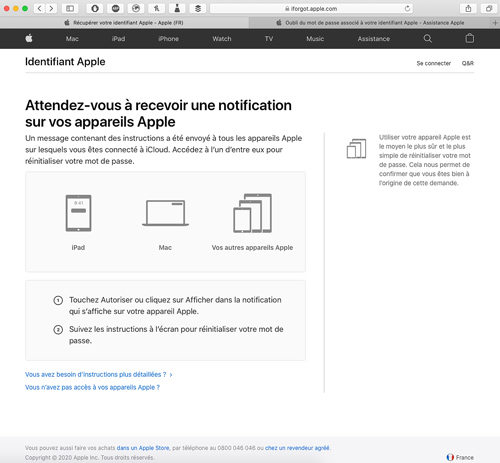This screenshot has height=463, width=500.
Task: Click the red close window button
Action: [x=6, y=8]
